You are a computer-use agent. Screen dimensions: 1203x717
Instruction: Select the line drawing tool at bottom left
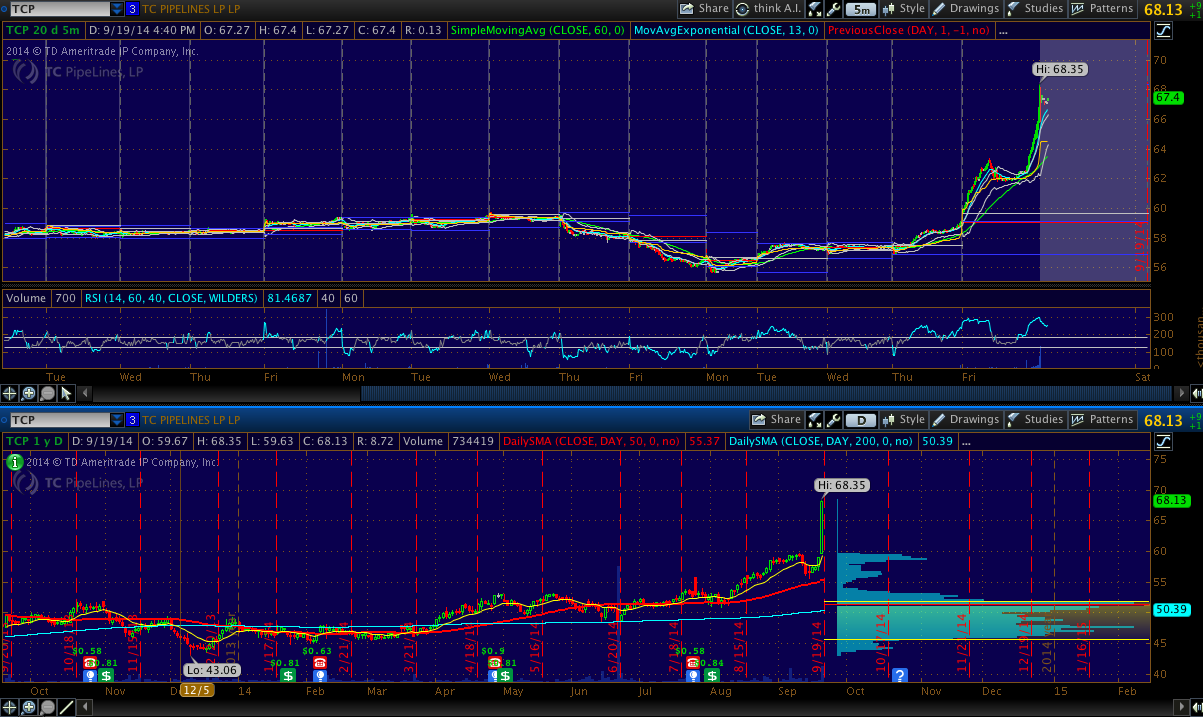tap(66, 707)
